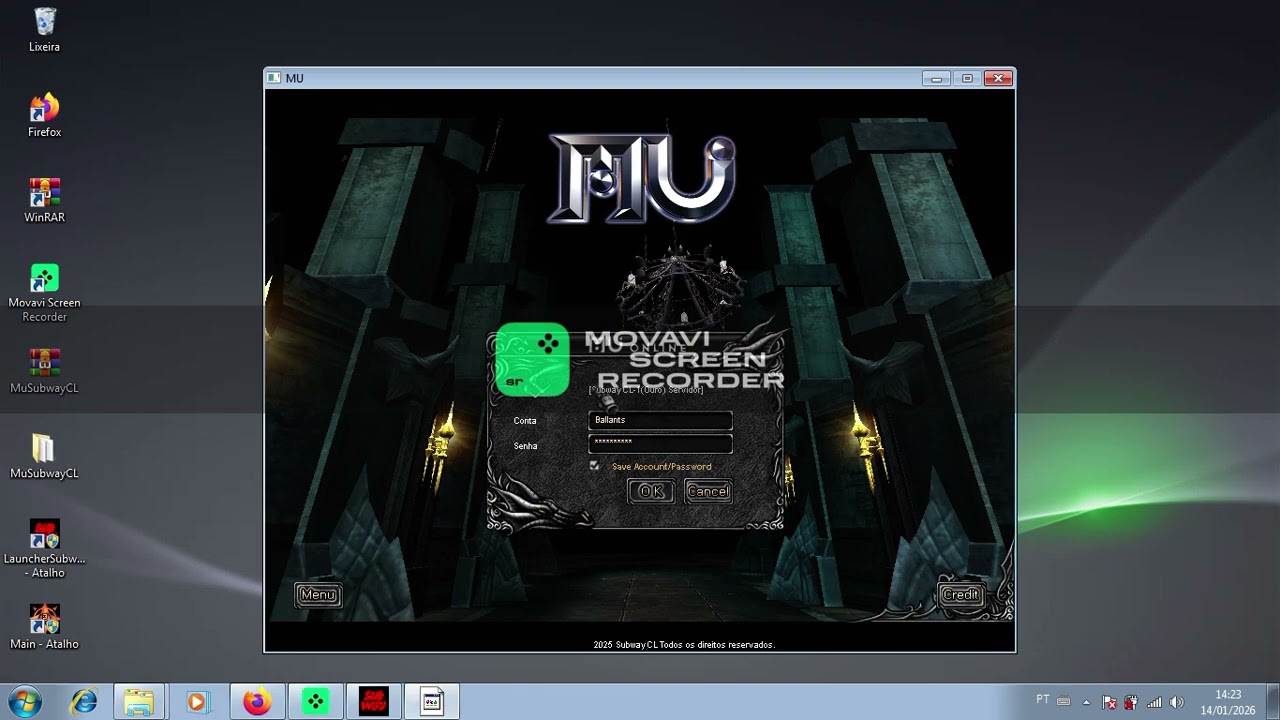Click the on-screen keyboard tray icon

(x=1063, y=702)
